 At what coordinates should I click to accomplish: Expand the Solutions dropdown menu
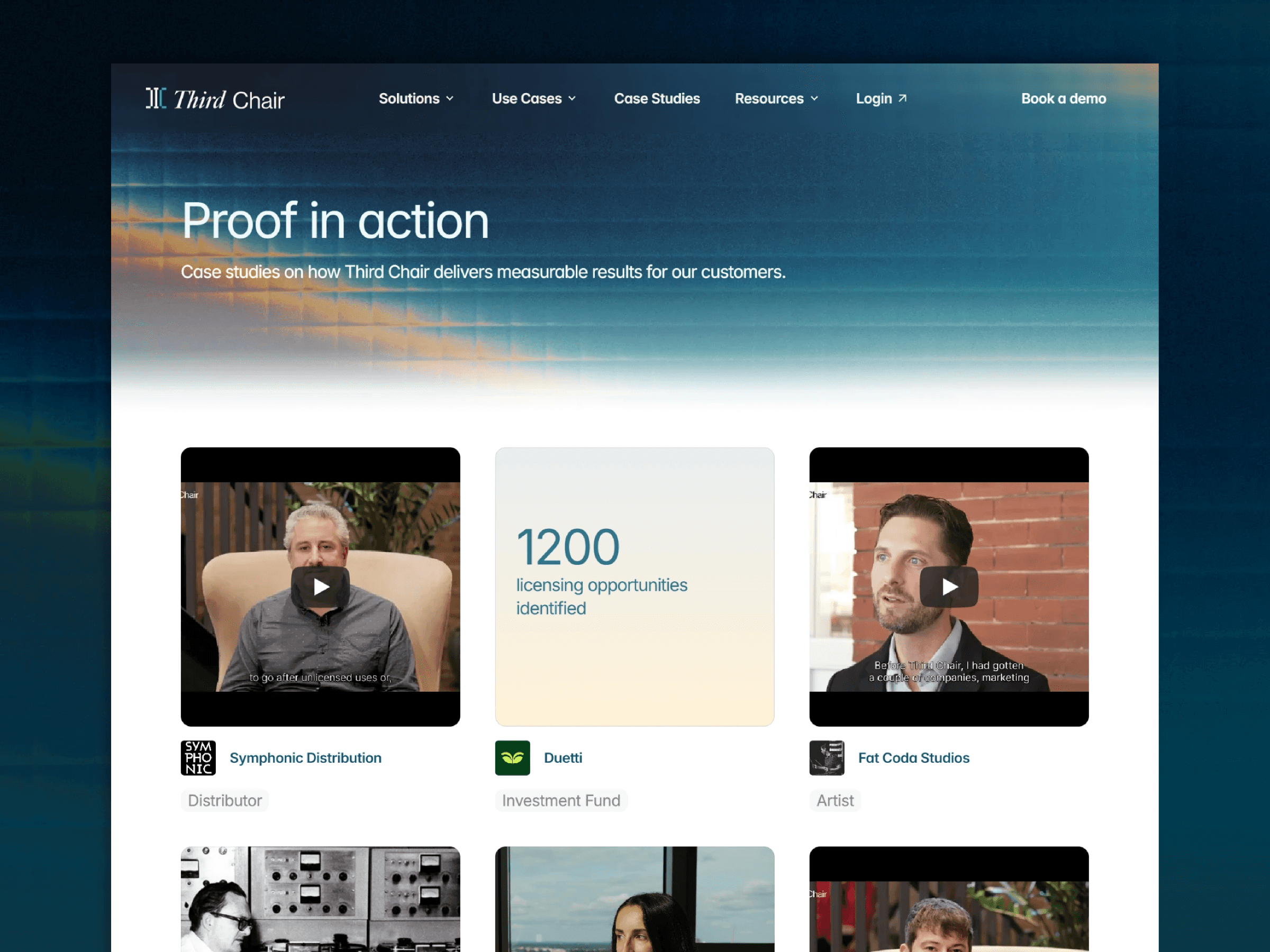[416, 99]
